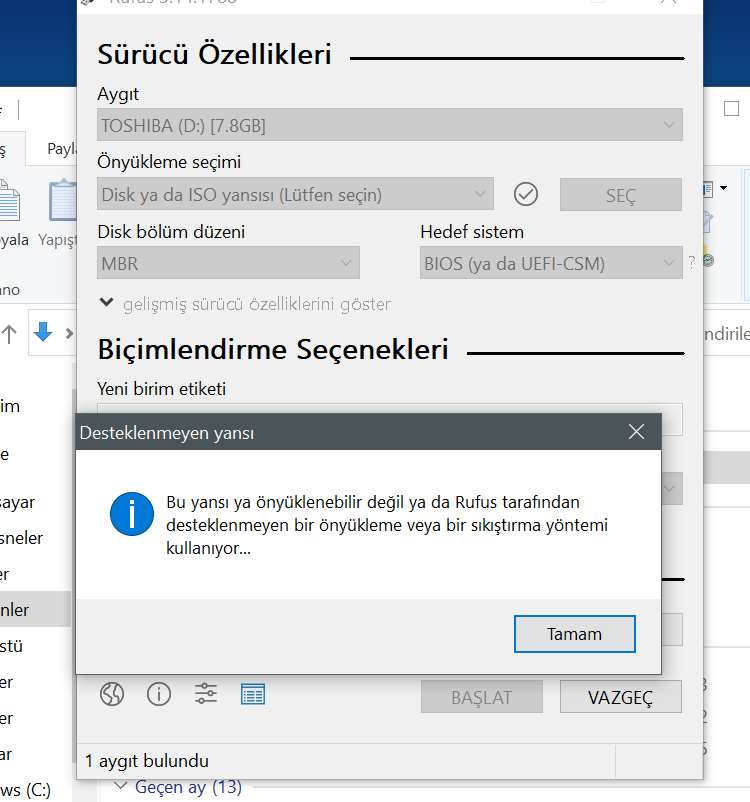
Task: Open the Aygıt TOSHIBA device dropdown
Action: (x=390, y=125)
